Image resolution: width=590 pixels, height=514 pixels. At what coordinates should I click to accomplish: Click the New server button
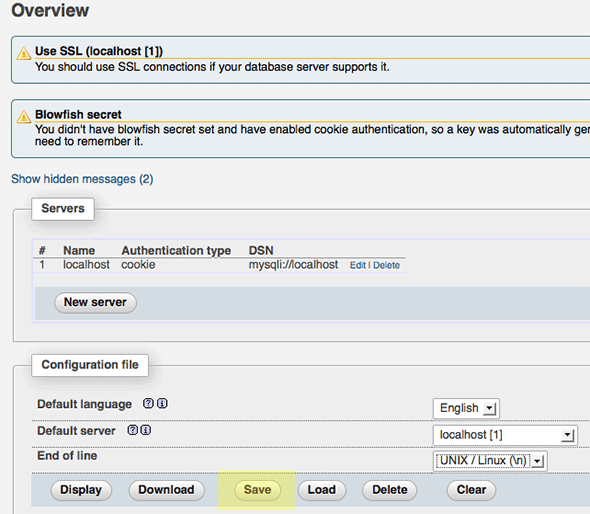tap(95, 303)
